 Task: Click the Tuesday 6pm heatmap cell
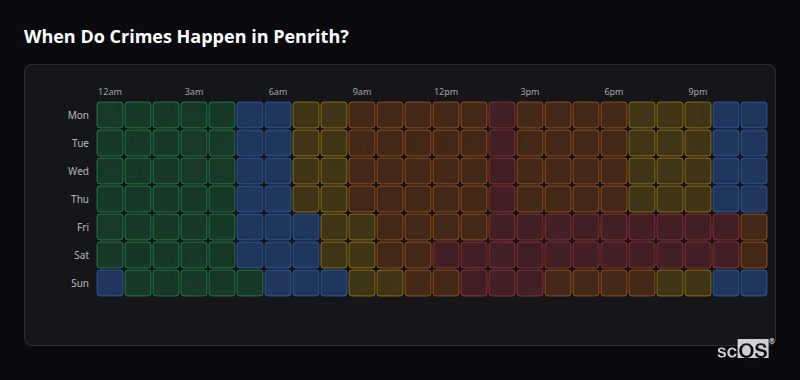pos(614,143)
